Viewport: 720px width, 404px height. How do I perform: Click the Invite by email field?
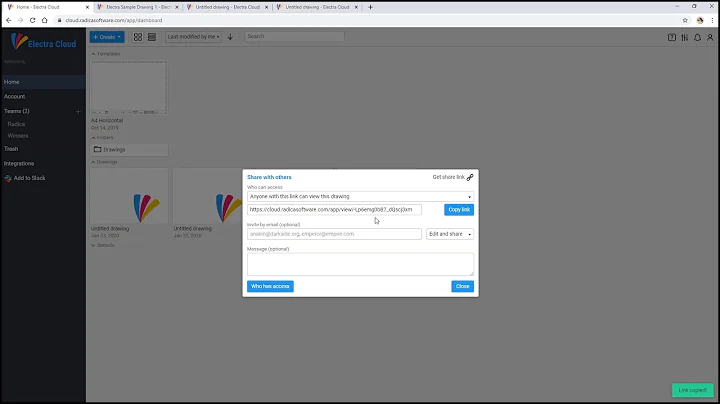(334, 234)
